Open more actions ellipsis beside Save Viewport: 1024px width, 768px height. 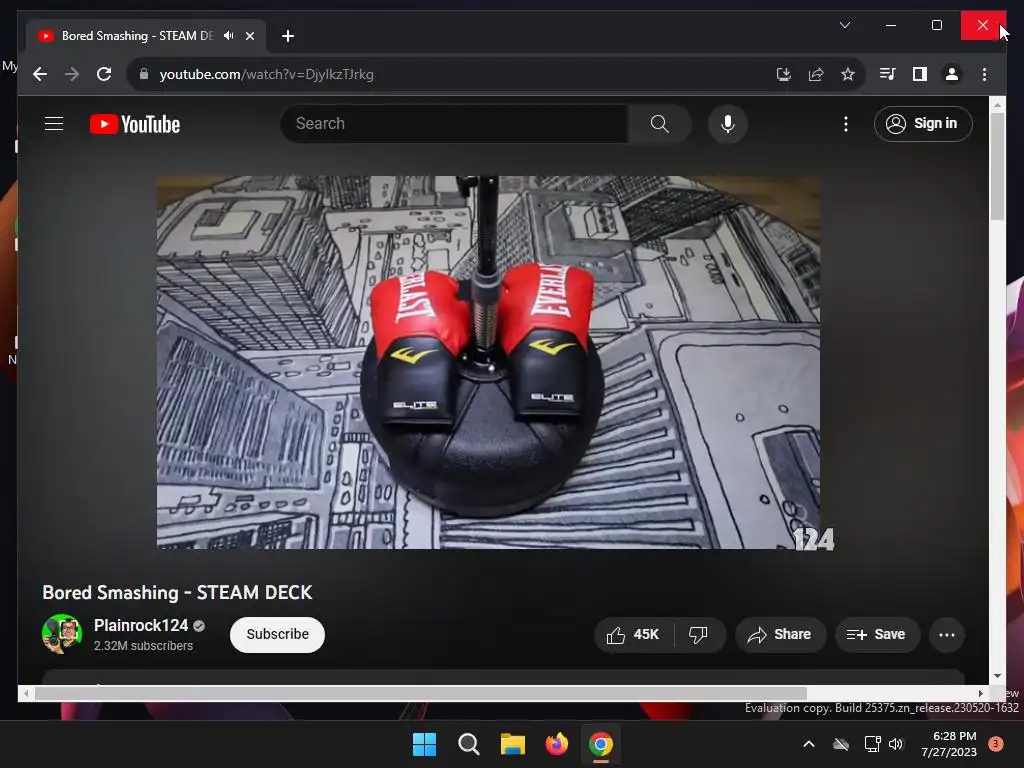tap(947, 635)
